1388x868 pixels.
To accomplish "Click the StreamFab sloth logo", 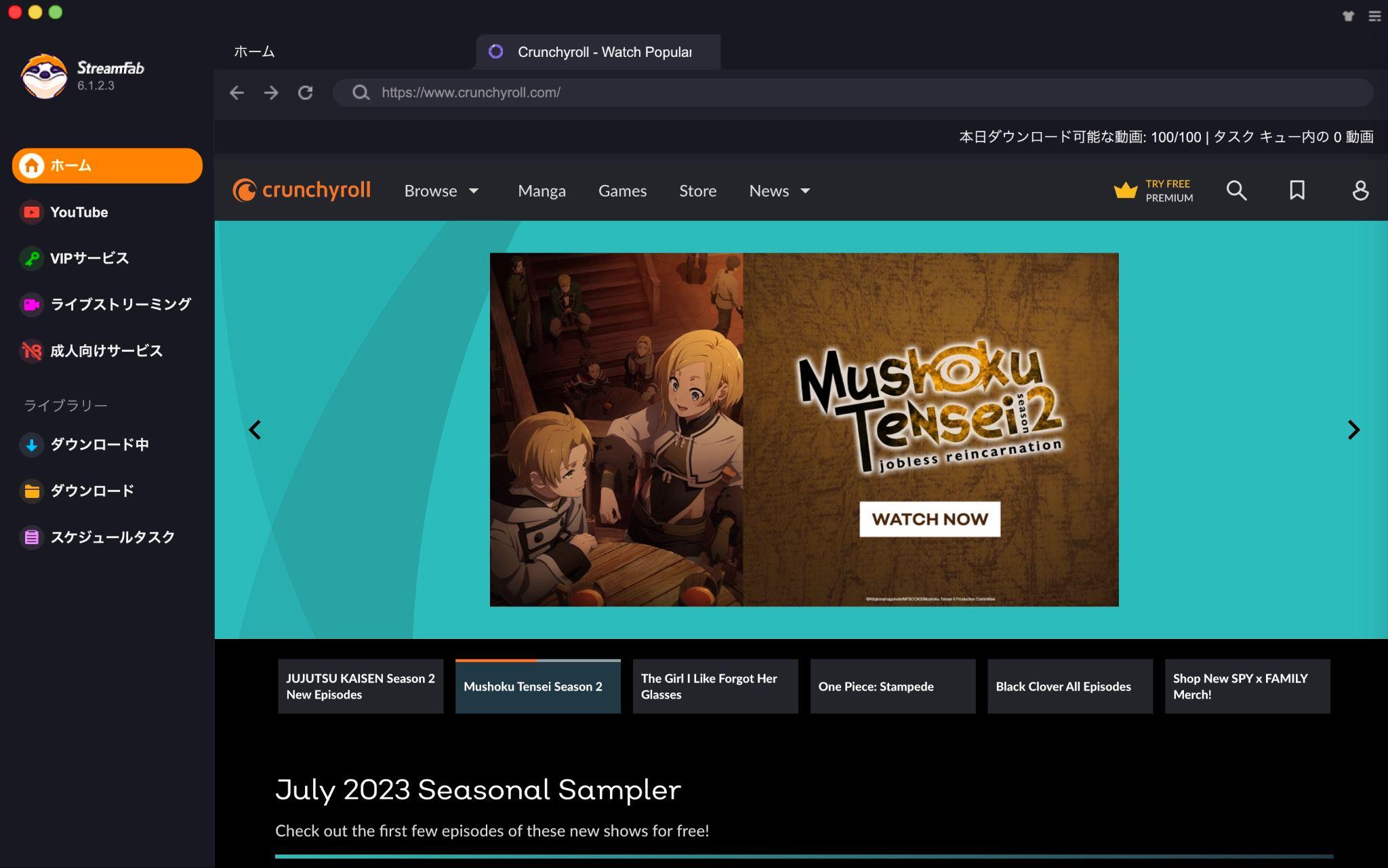I will tap(44, 76).
